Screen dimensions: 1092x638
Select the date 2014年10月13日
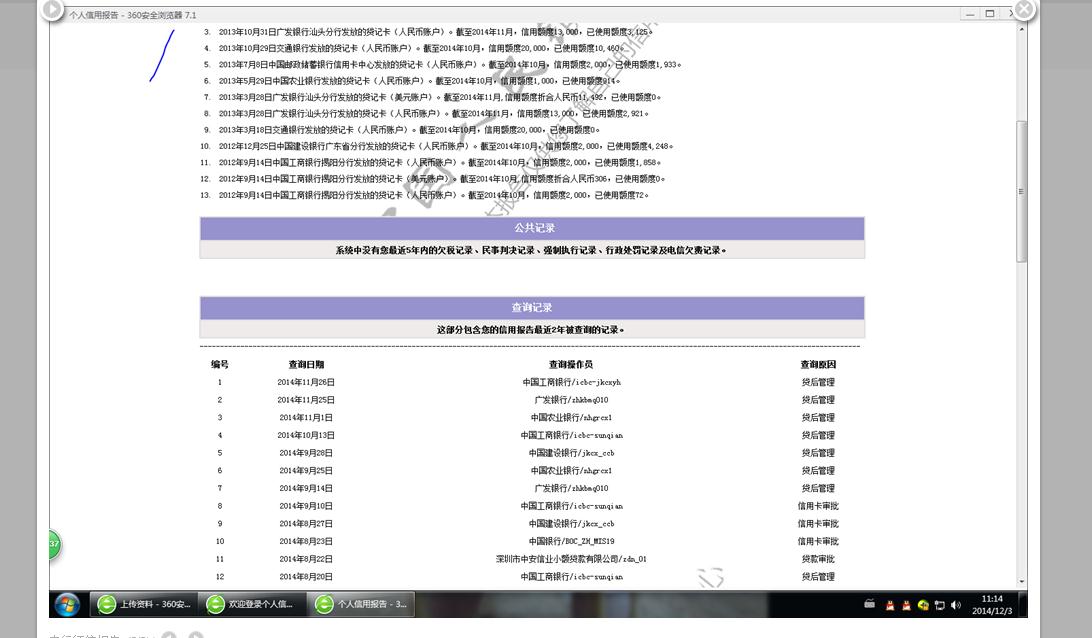(x=306, y=435)
